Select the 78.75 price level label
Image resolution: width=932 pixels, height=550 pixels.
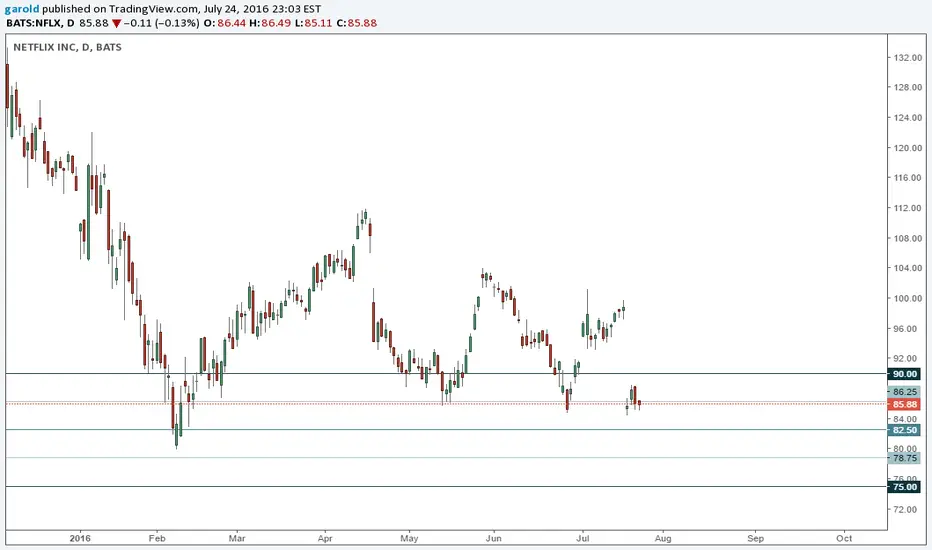coord(904,458)
